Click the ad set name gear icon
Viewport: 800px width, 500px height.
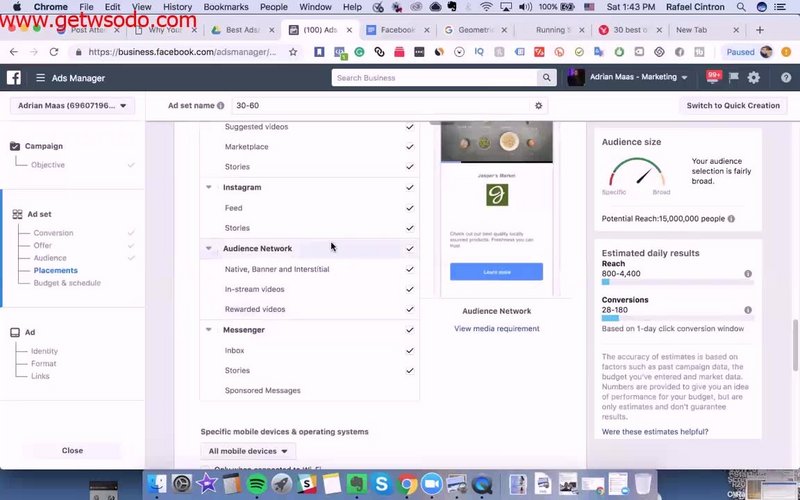538,106
